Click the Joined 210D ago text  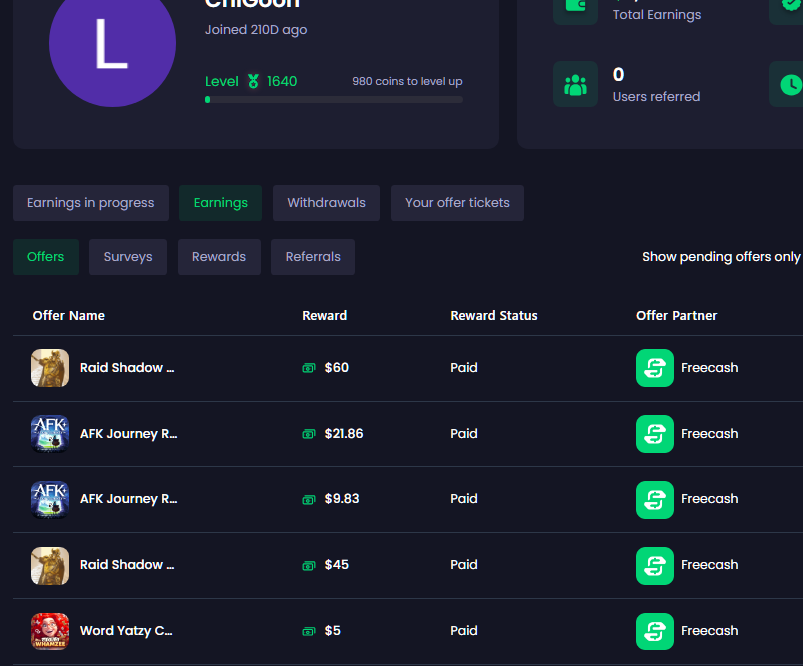(256, 30)
